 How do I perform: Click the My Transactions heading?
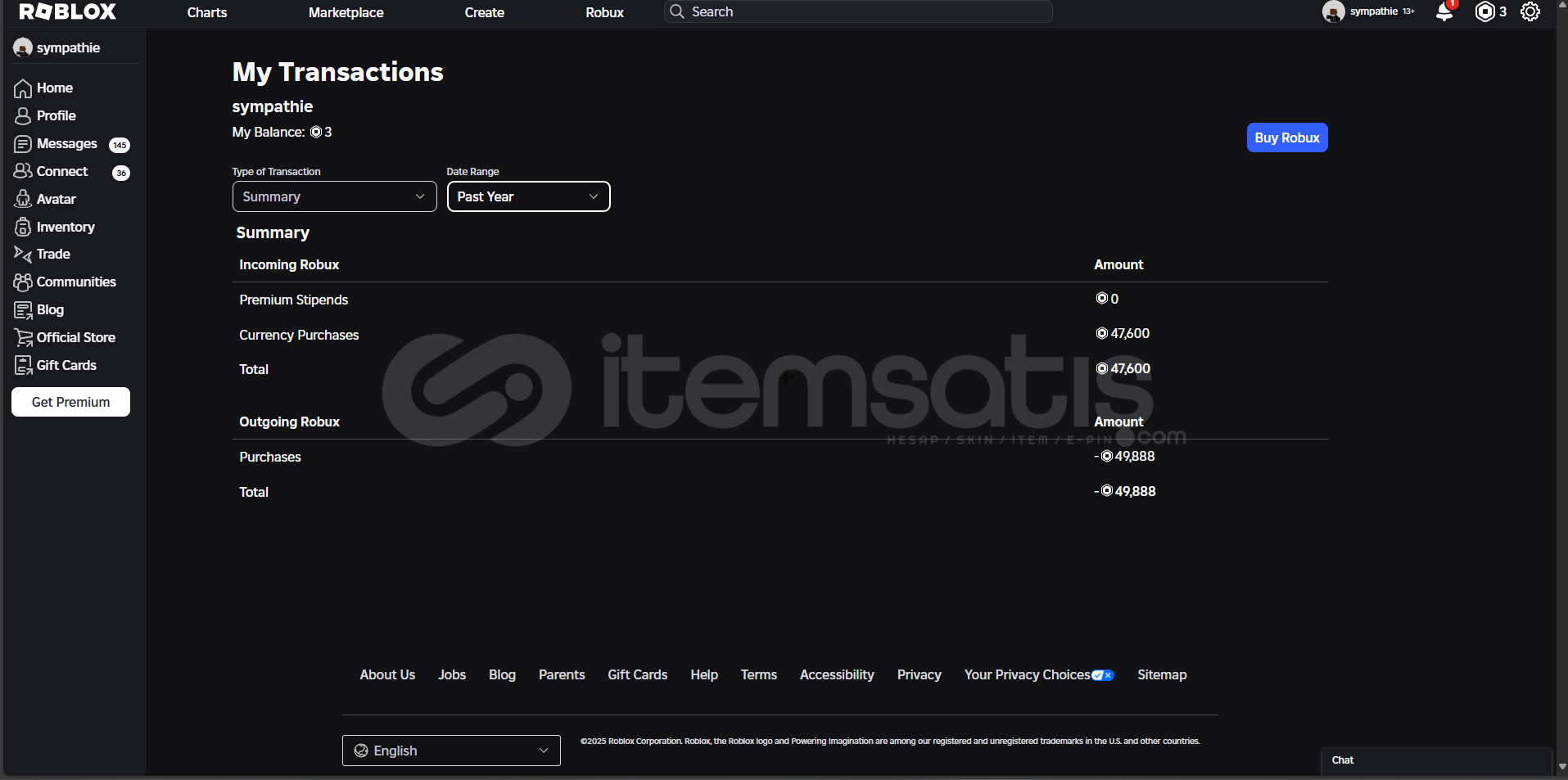coord(337,72)
